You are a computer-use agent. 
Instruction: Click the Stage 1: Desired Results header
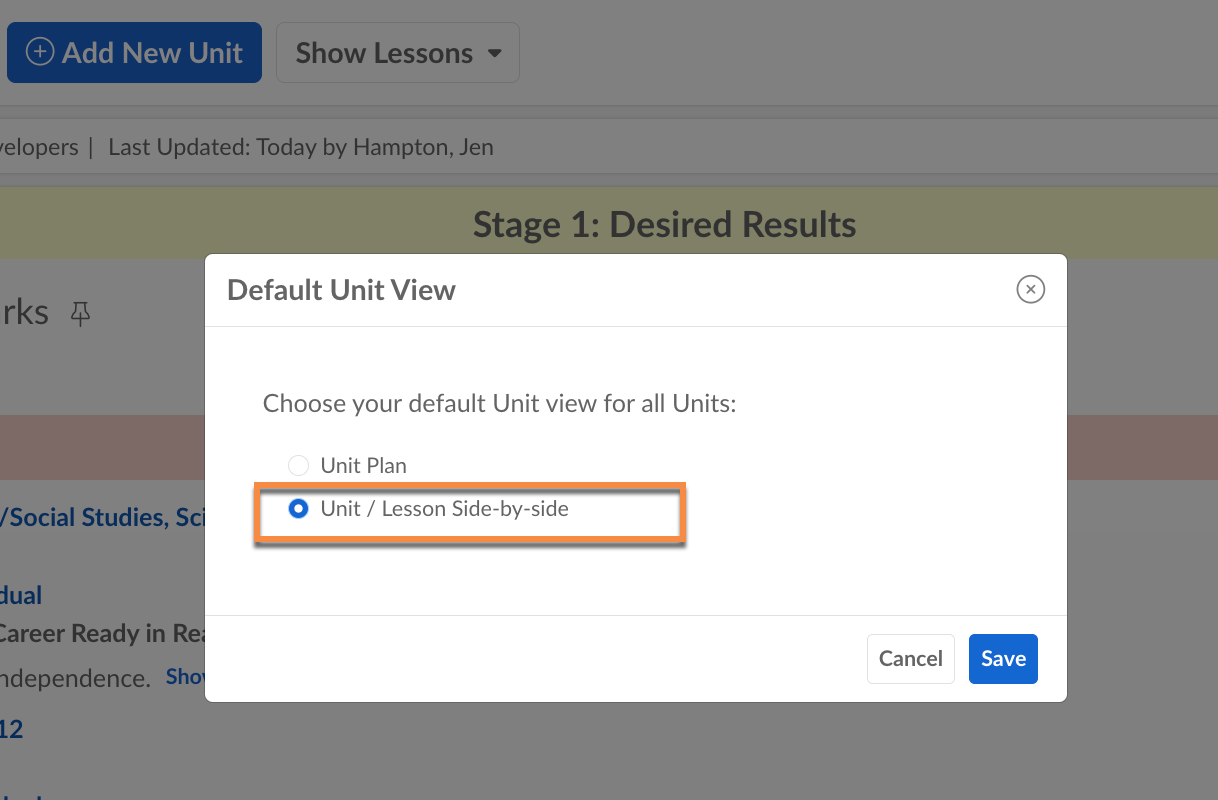pos(664,224)
